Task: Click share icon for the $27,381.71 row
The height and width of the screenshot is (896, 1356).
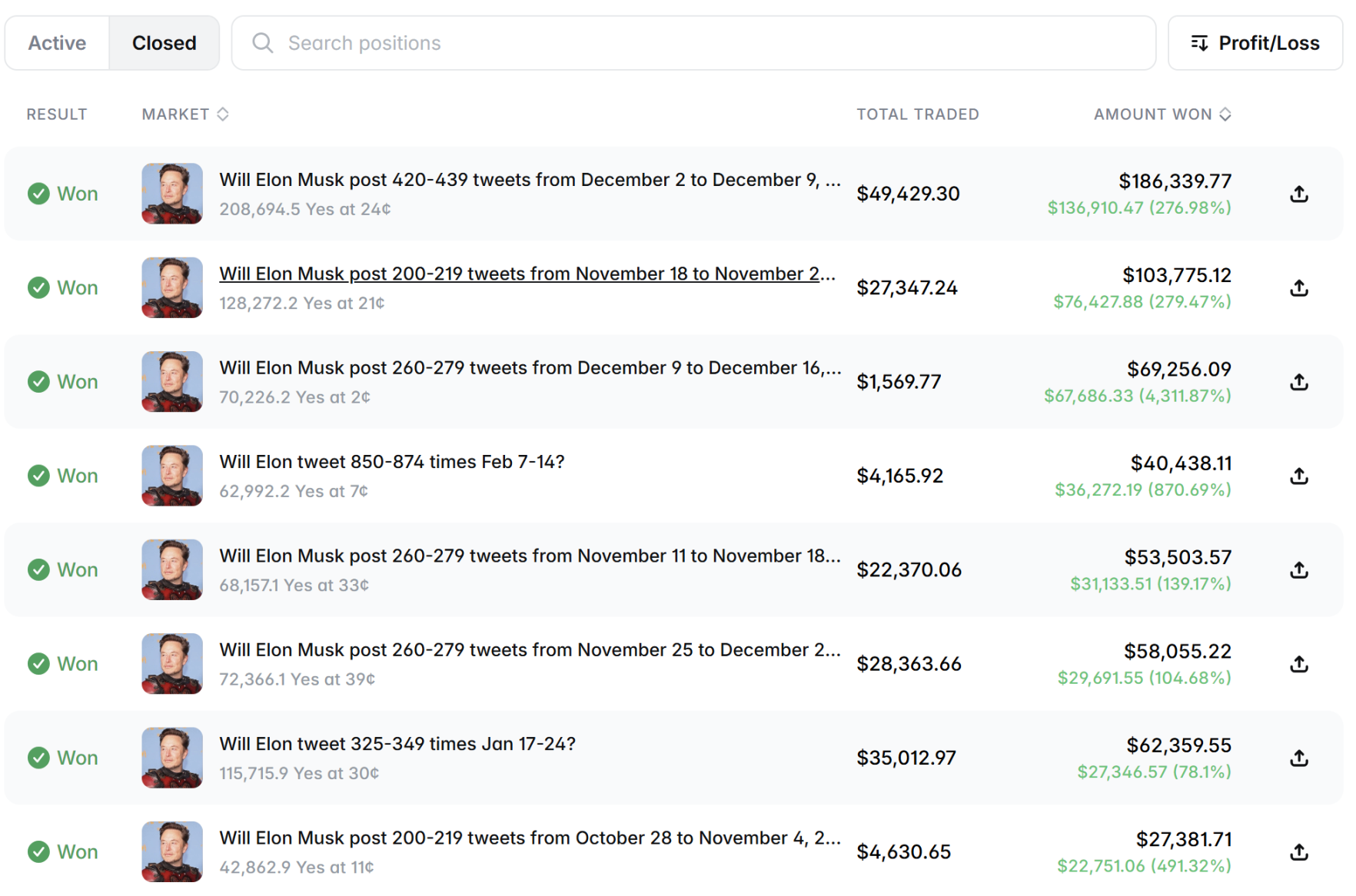Action: (1298, 852)
